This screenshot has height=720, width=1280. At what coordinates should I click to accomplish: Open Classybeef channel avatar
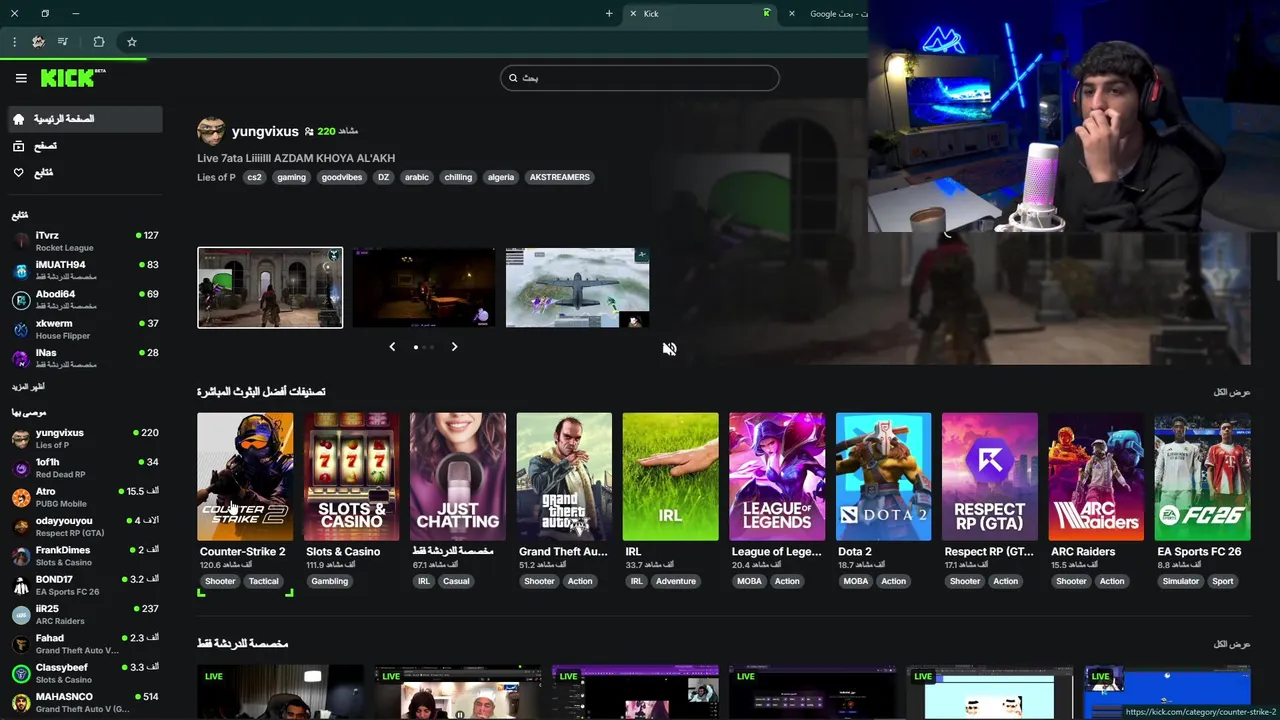coord(21,673)
